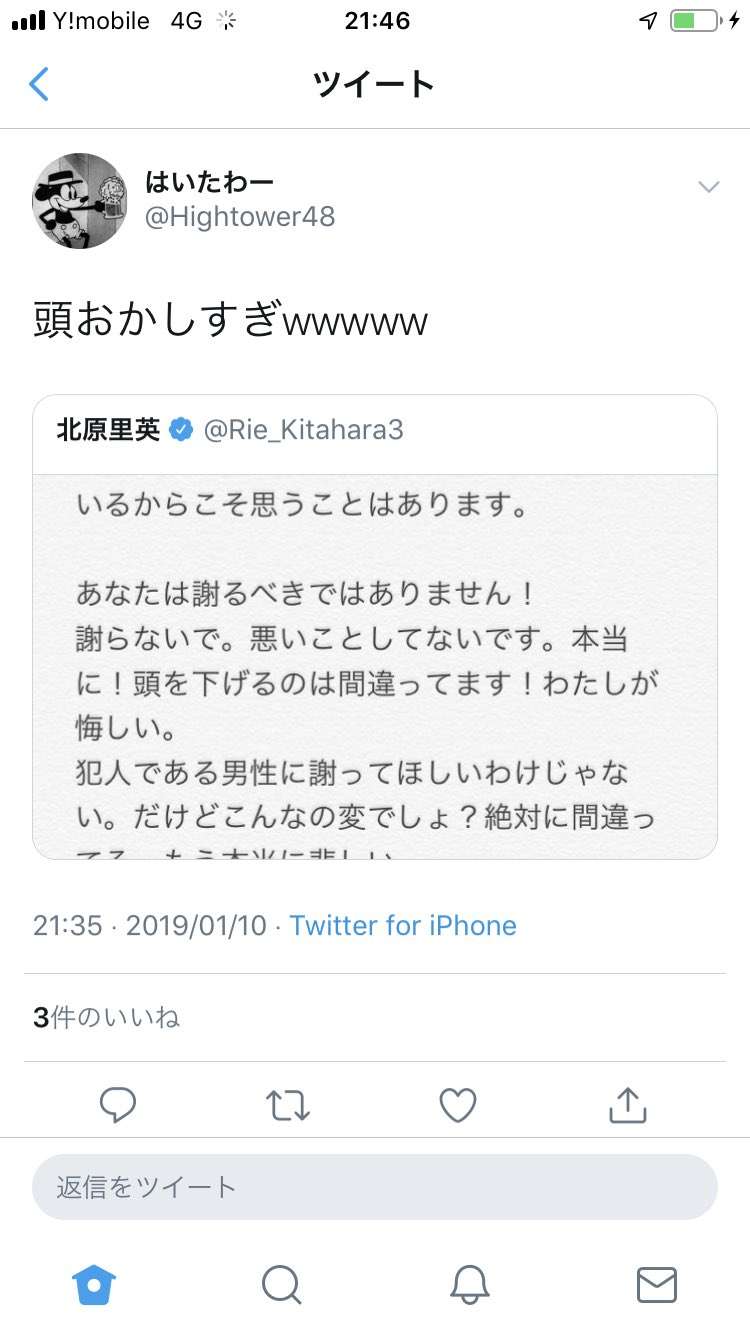This screenshot has width=750, height=1334.
Task: View the 3件のいいね likes list
Action: [106, 1018]
